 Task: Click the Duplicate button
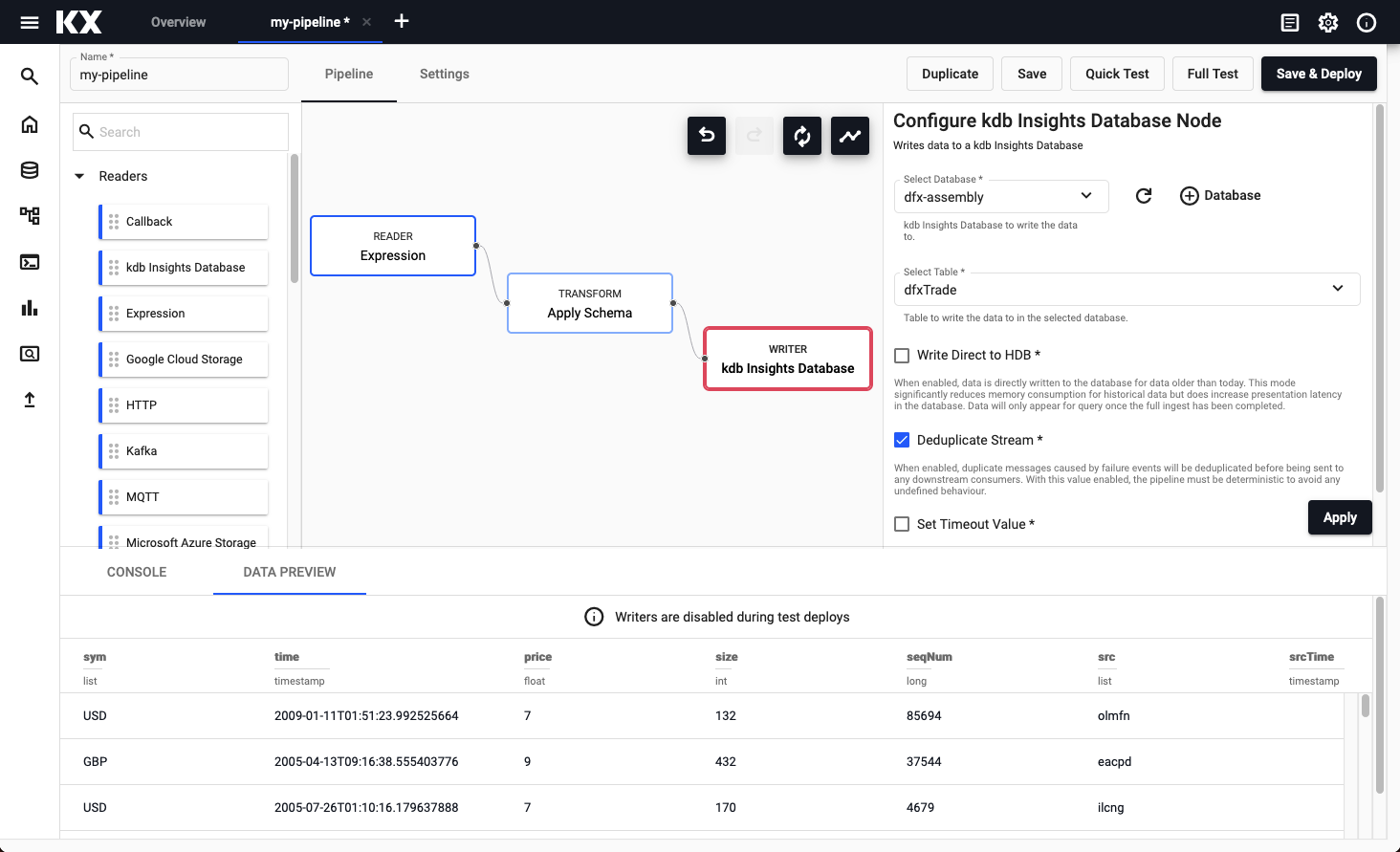click(x=951, y=74)
